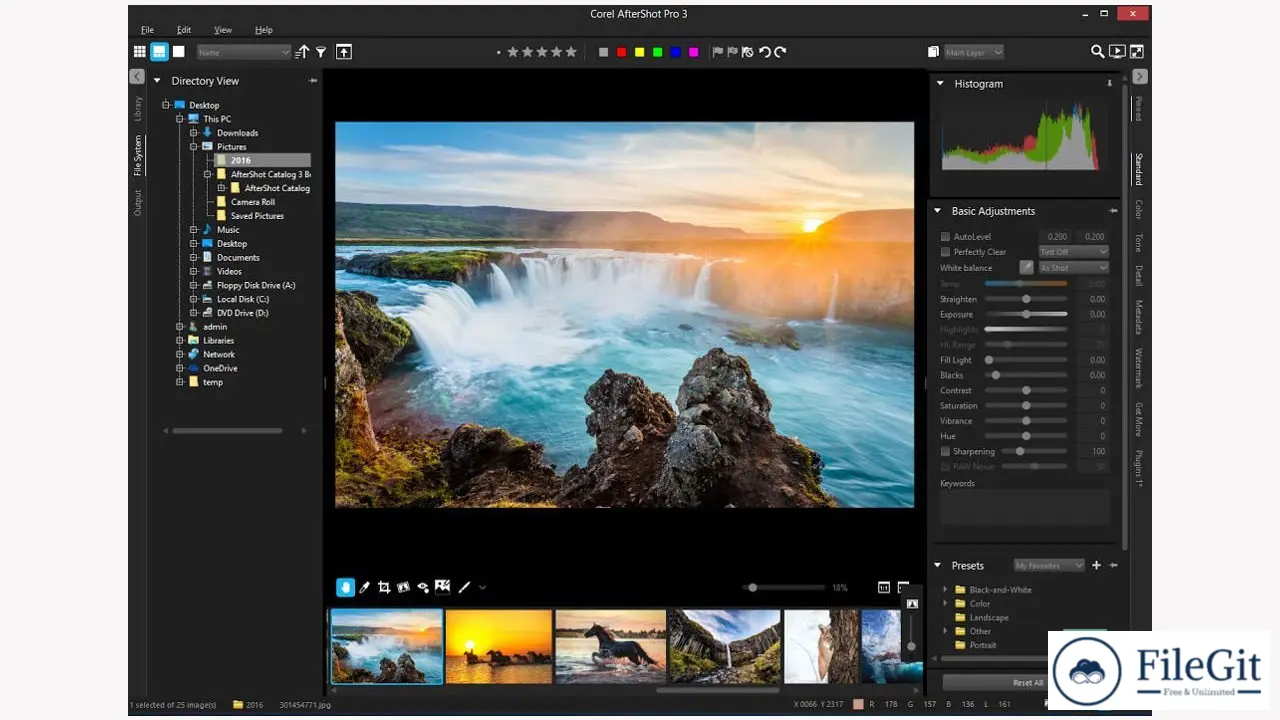Viewport: 1280px width, 720px height.
Task: Set five-star rating on image
Action: pos(571,52)
